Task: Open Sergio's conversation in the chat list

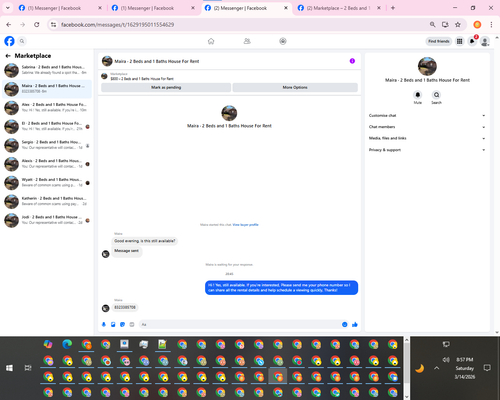Action: tap(47, 145)
